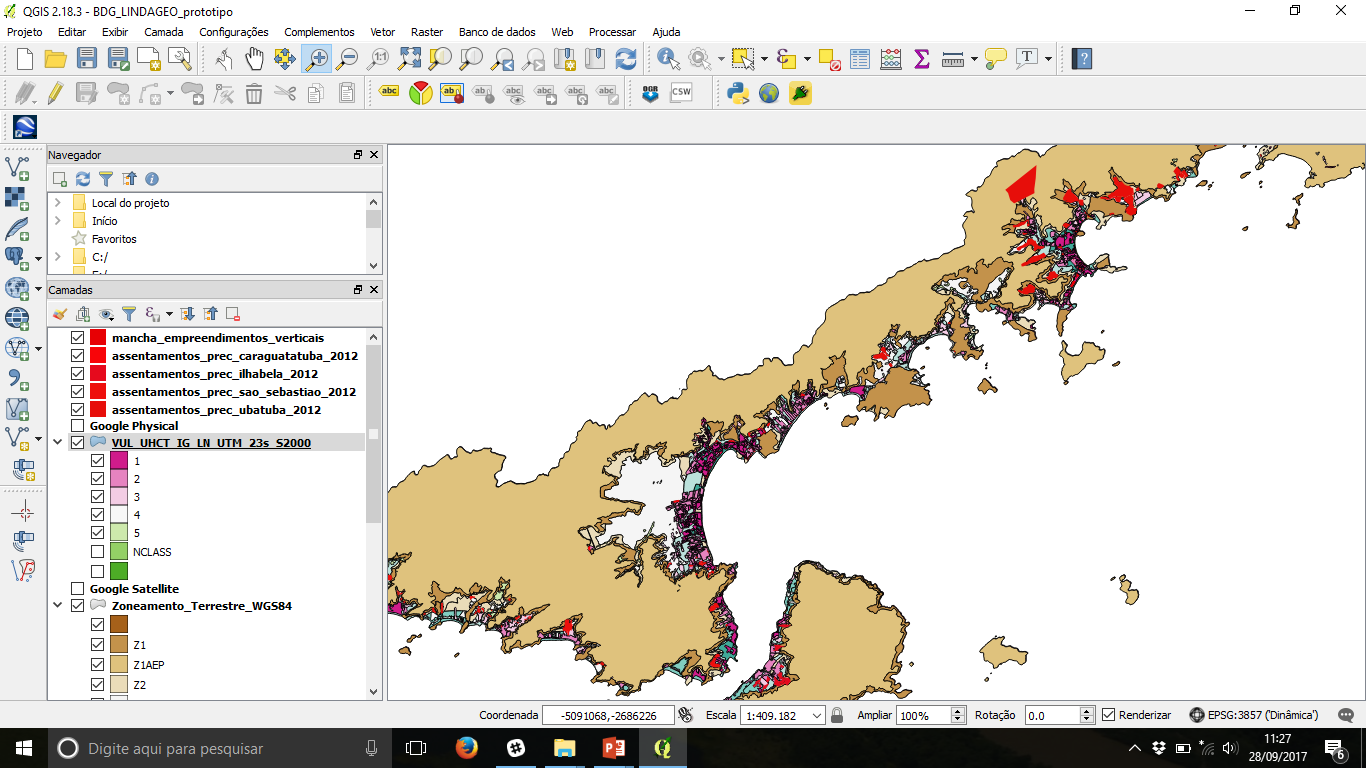Enable the Google Physical layer
1366x768 pixels.
pos(77,426)
